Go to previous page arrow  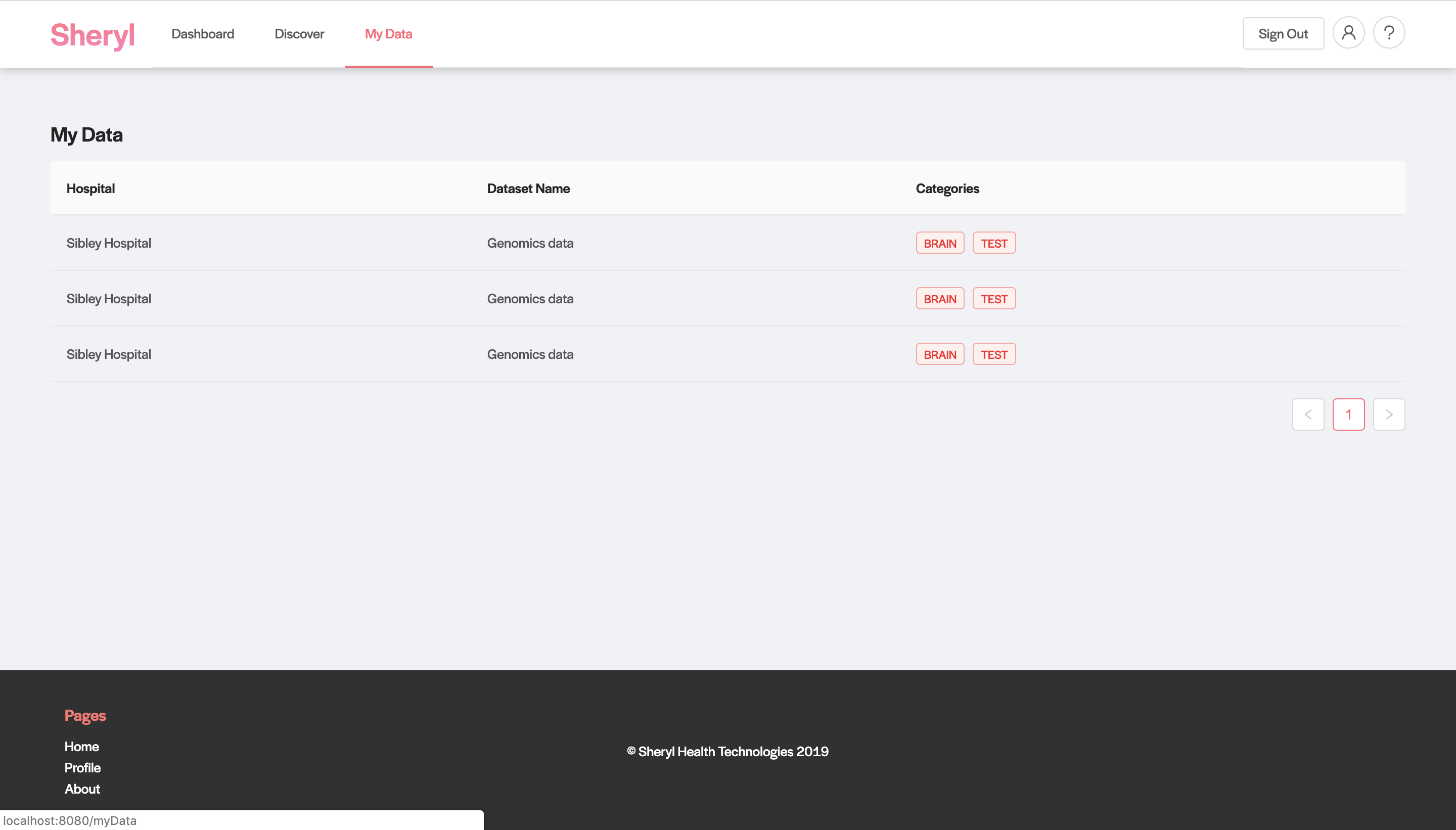[1308, 414]
